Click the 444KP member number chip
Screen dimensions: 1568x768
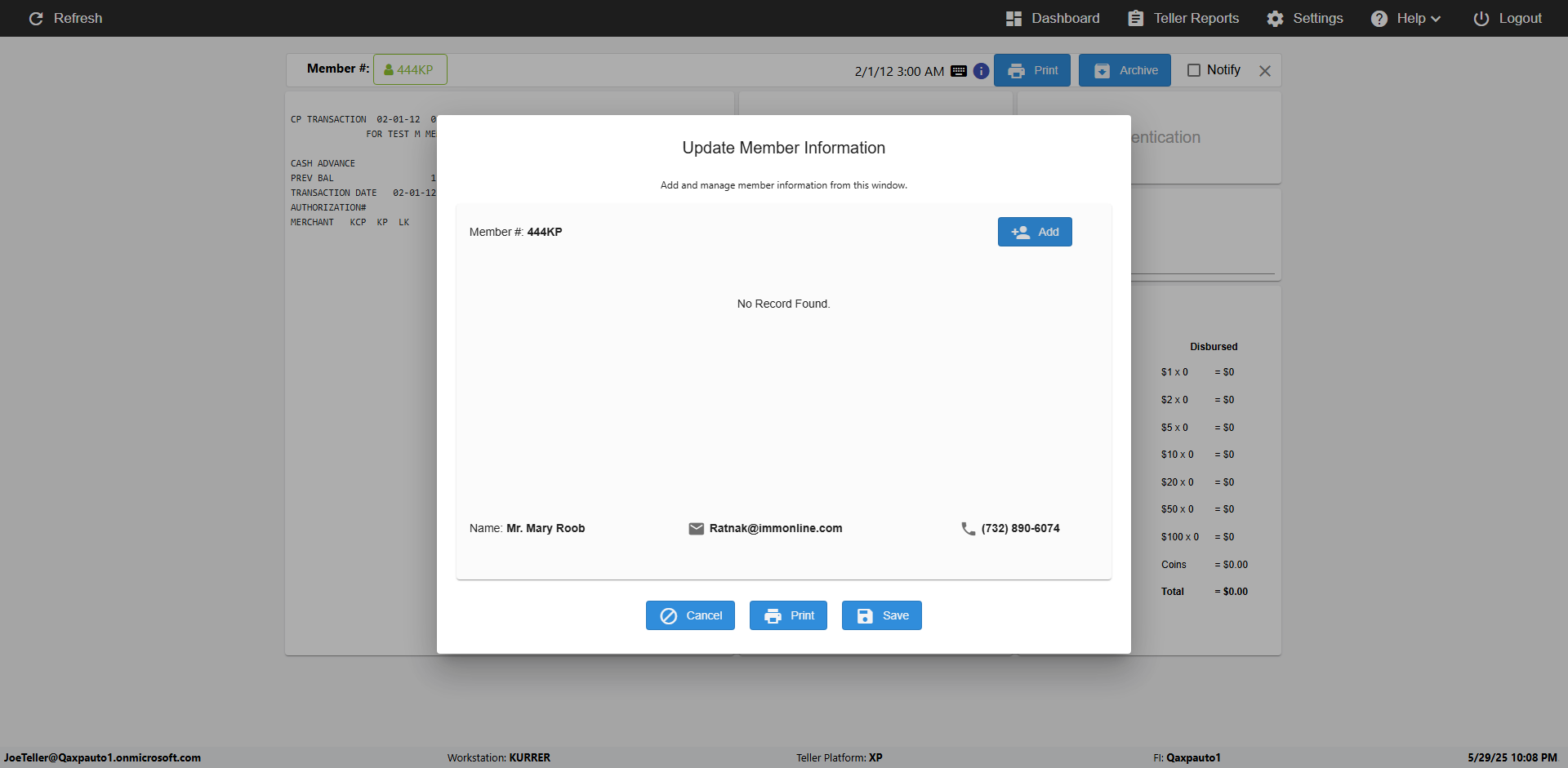(x=410, y=69)
